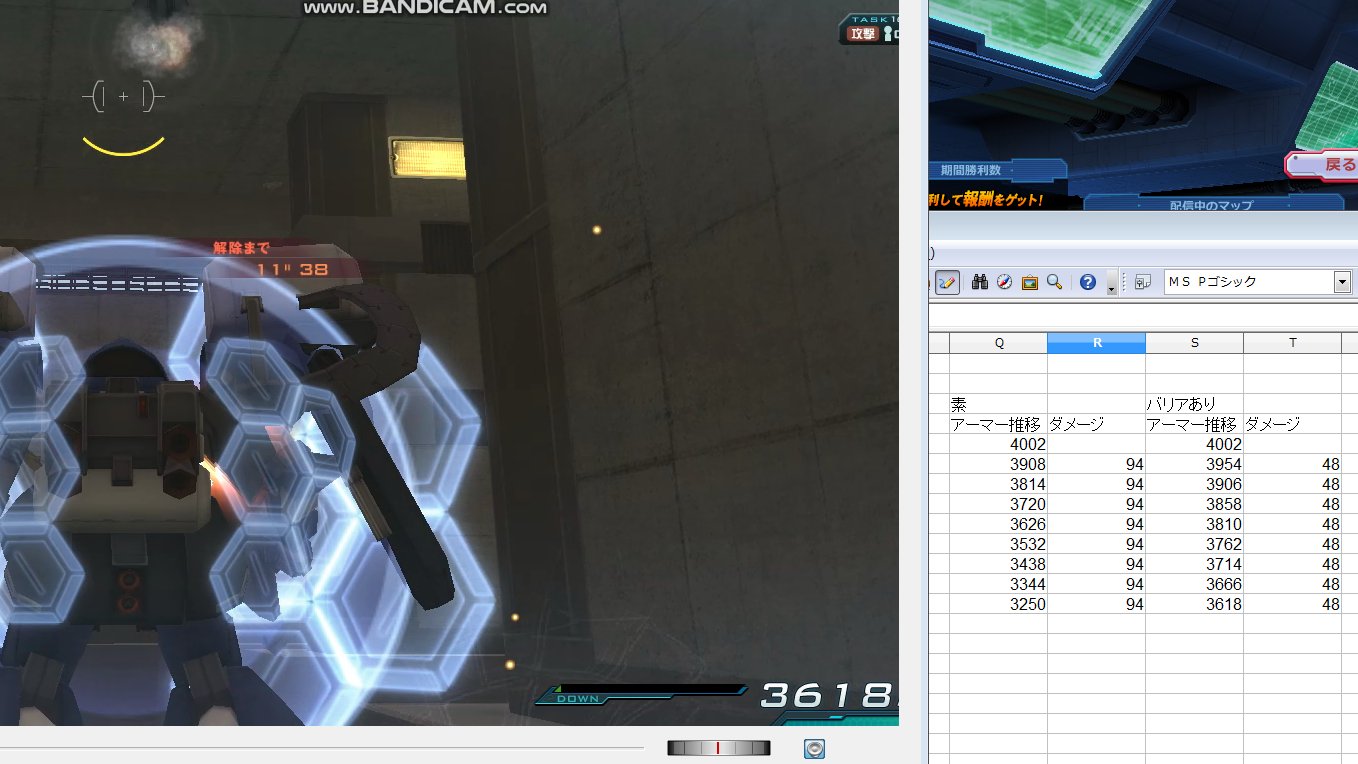This screenshot has height=764, width=1358.
Task: Click the video player speaker icon
Action: click(x=814, y=749)
